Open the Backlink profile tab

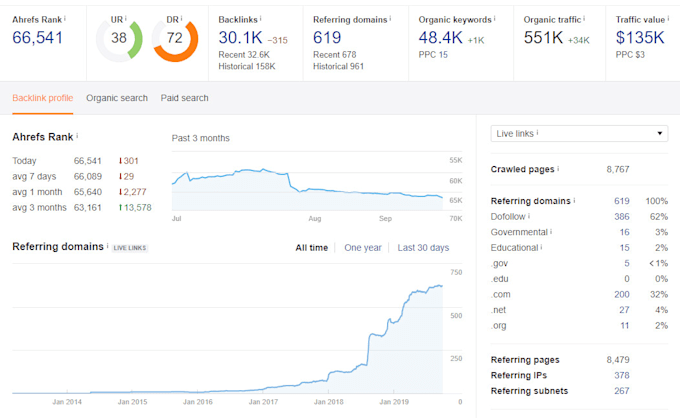42,98
